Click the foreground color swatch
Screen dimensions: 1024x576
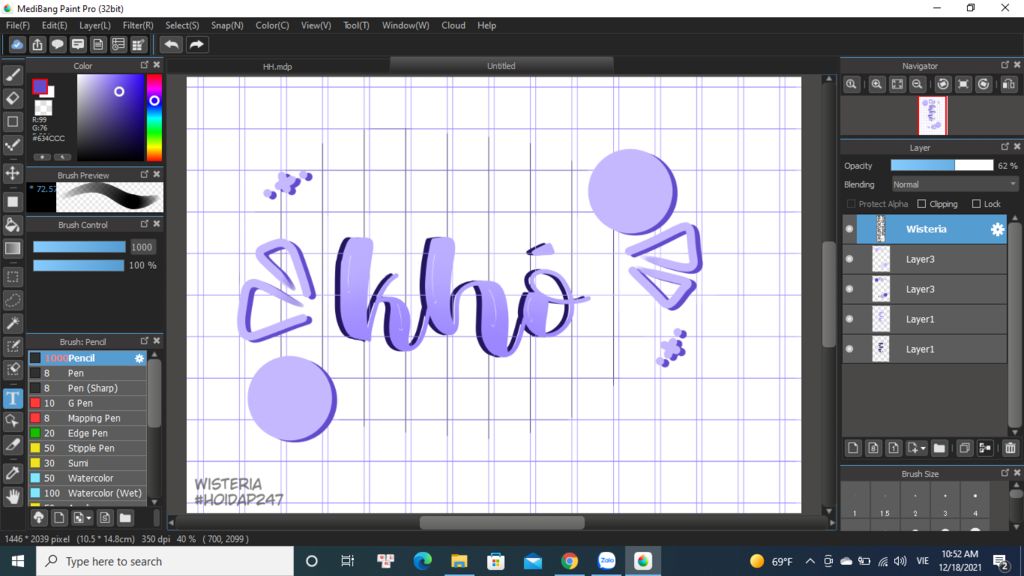point(40,86)
